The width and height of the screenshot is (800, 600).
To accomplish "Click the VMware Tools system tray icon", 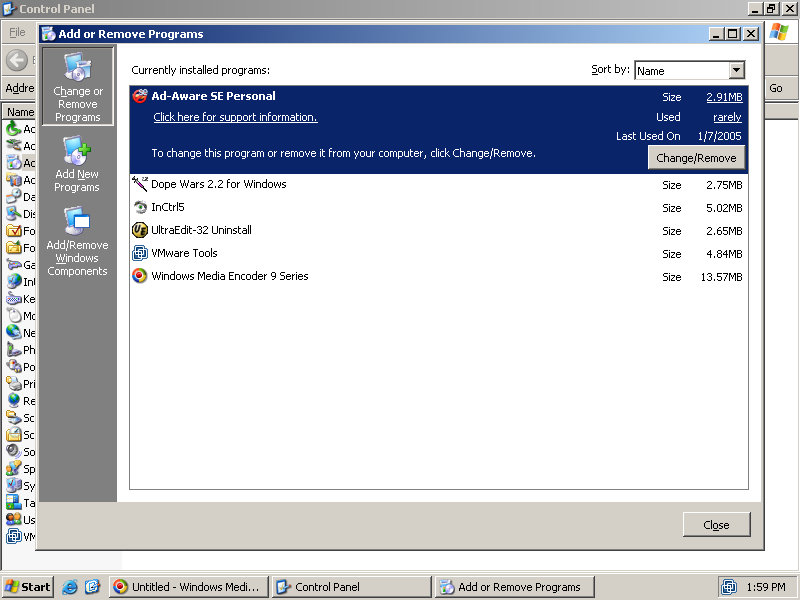I will click(x=729, y=587).
